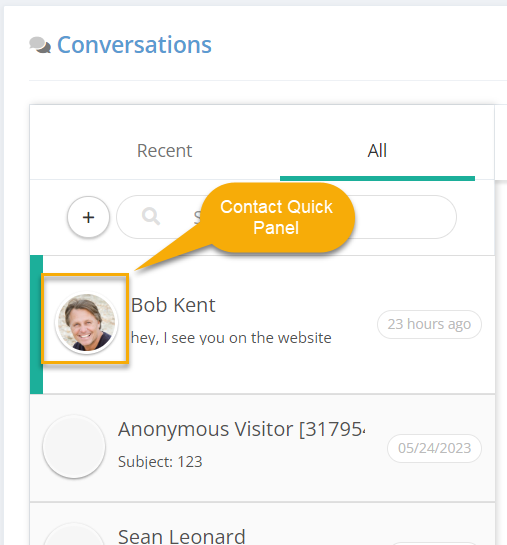
Task: Click the 05/24/2023 date badge
Action: pos(434,448)
